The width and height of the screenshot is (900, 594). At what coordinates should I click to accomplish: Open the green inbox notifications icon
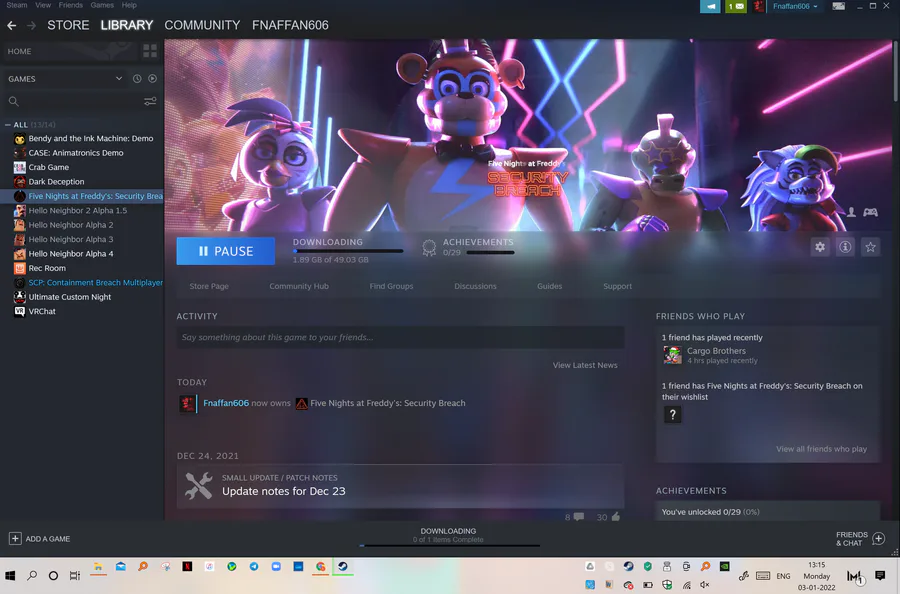point(736,6)
